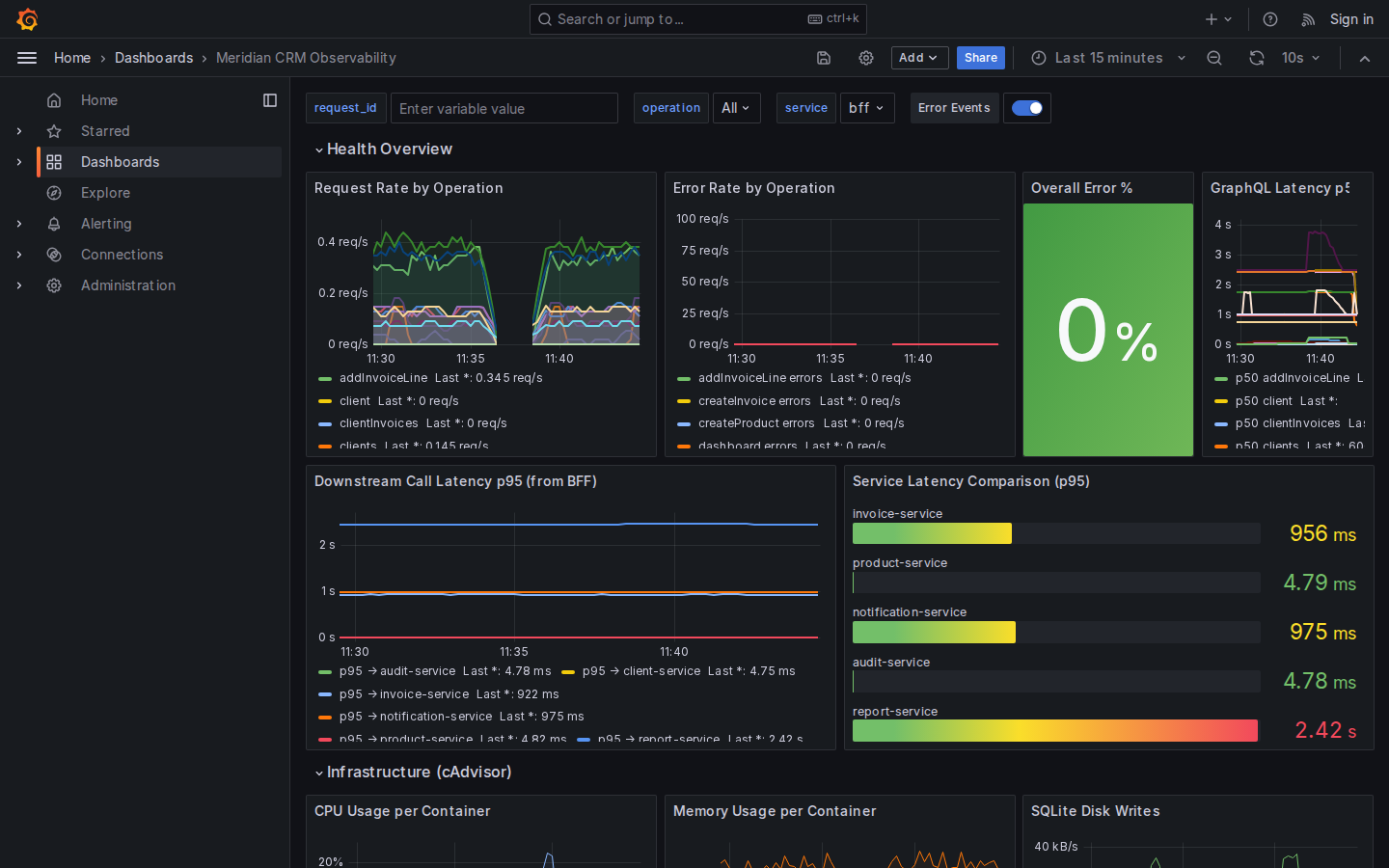Image resolution: width=1389 pixels, height=868 pixels.
Task: Toggle createProduct errors legend series
Action: 756,423
